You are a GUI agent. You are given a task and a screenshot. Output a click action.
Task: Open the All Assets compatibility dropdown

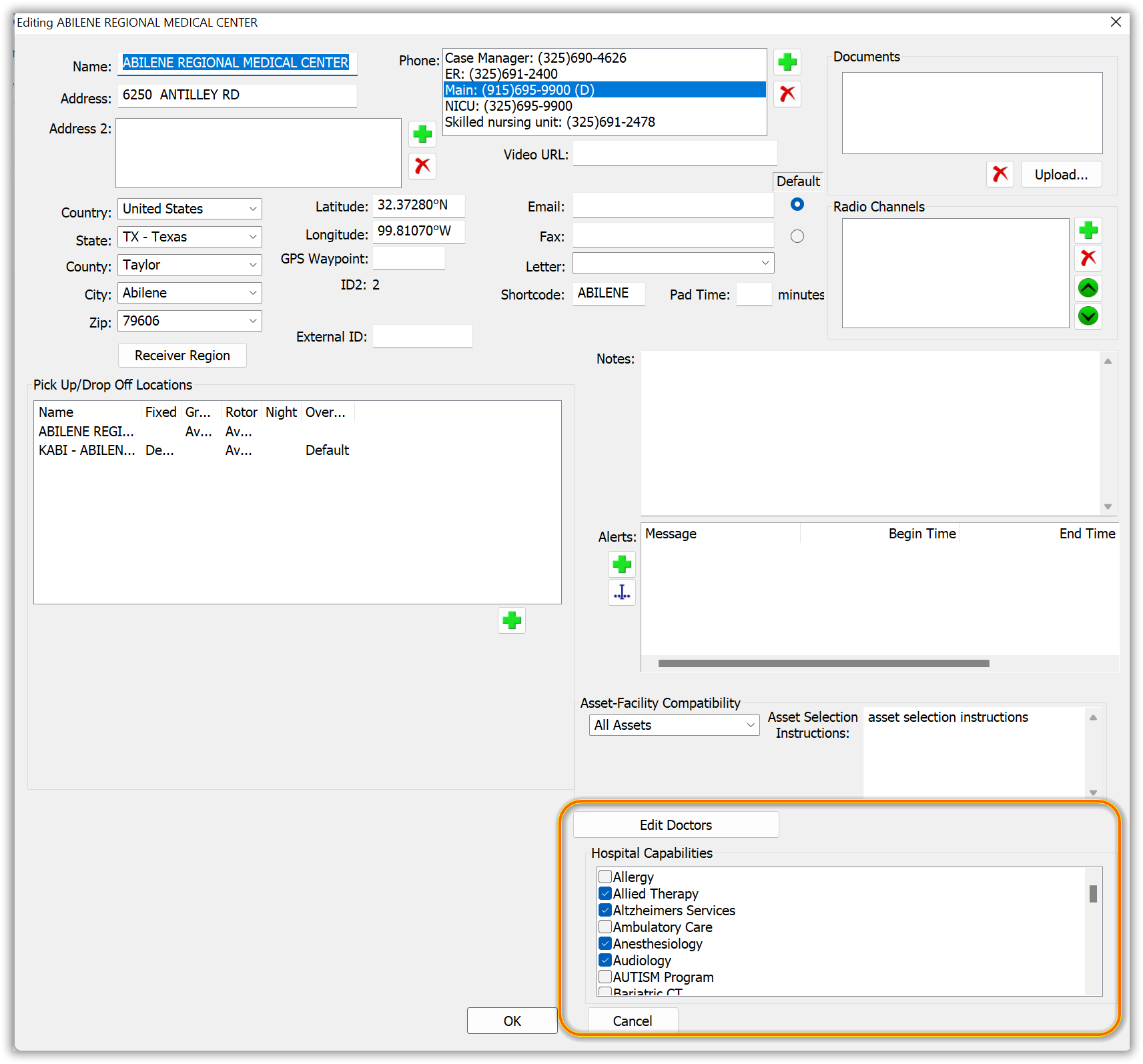[x=674, y=725]
